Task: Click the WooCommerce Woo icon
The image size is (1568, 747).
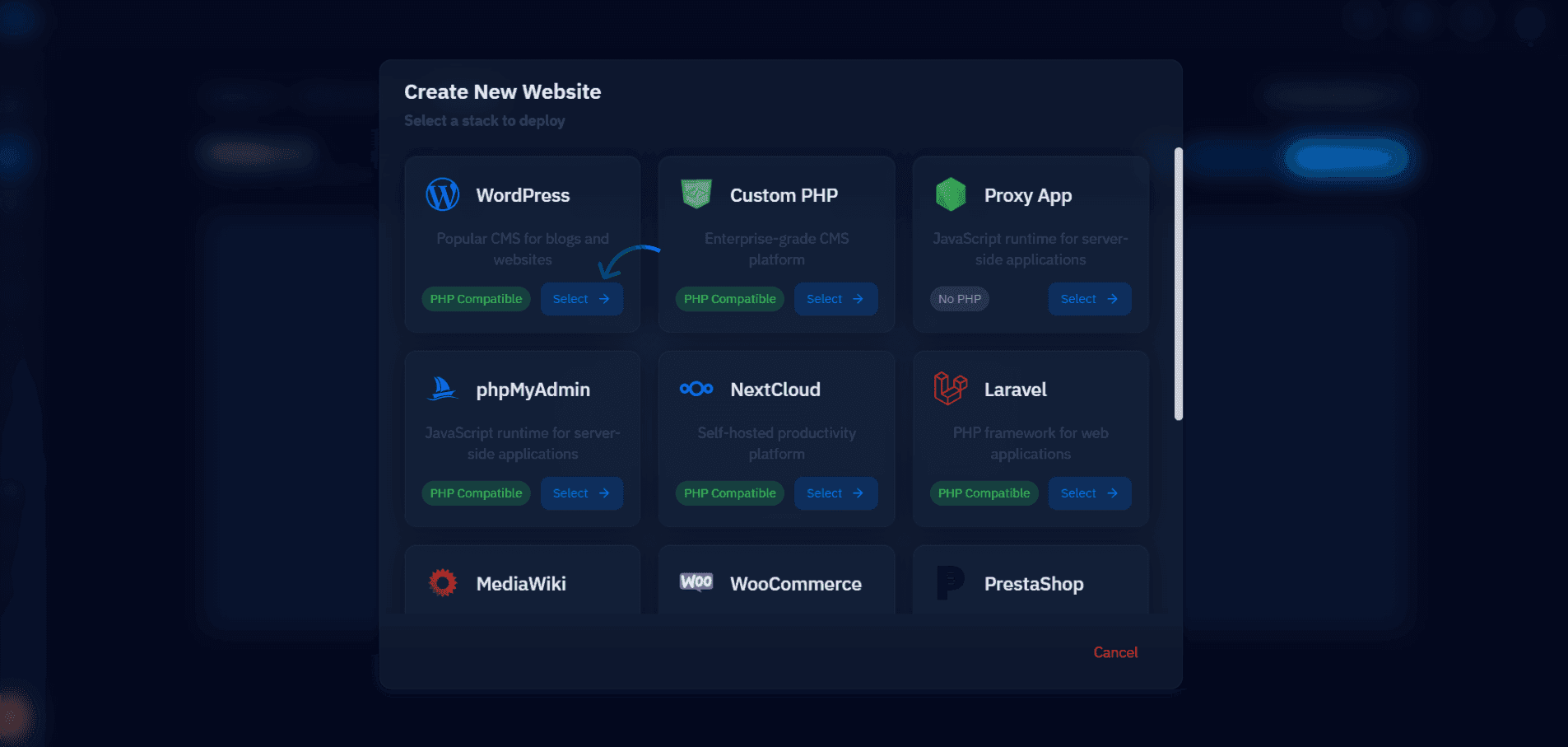Action: click(696, 582)
